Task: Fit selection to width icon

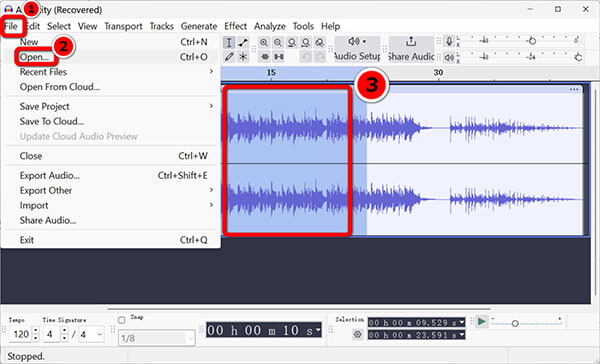Action: pos(292,42)
